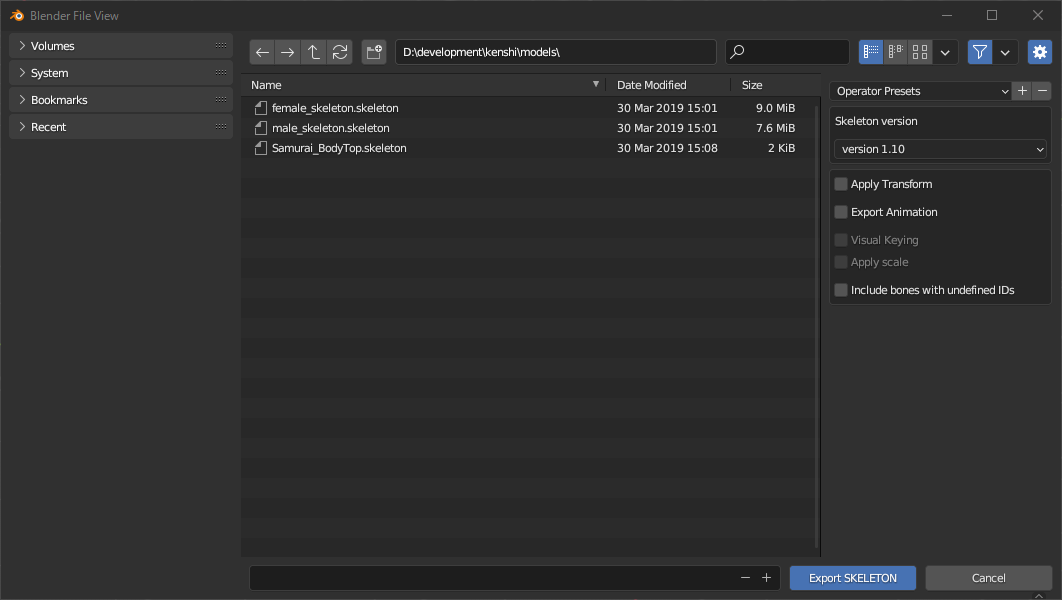Click the file icon beside male_skeleton.skeleton

pos(261,128)
